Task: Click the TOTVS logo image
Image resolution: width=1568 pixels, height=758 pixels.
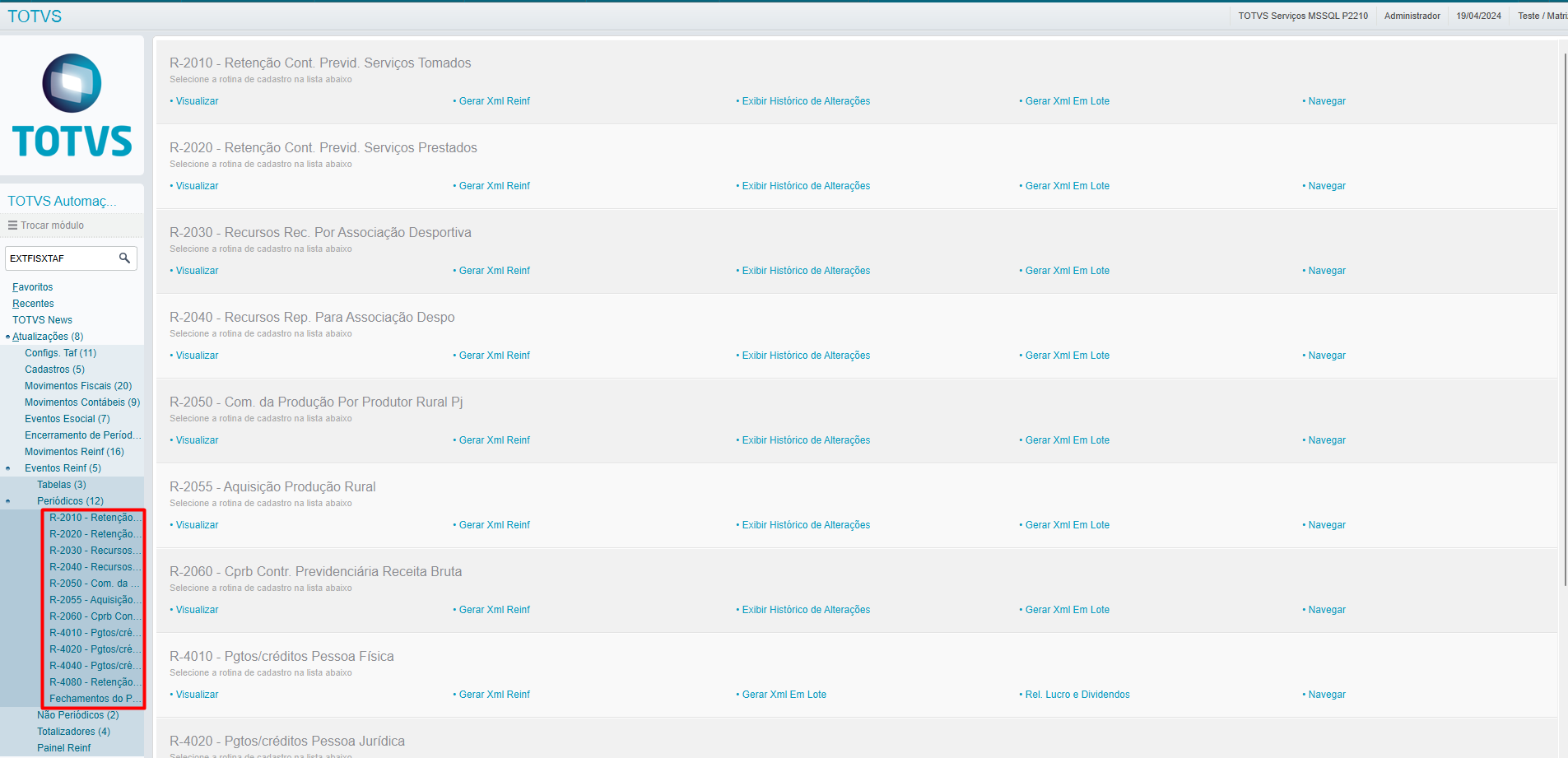Action: pos(72,105)
